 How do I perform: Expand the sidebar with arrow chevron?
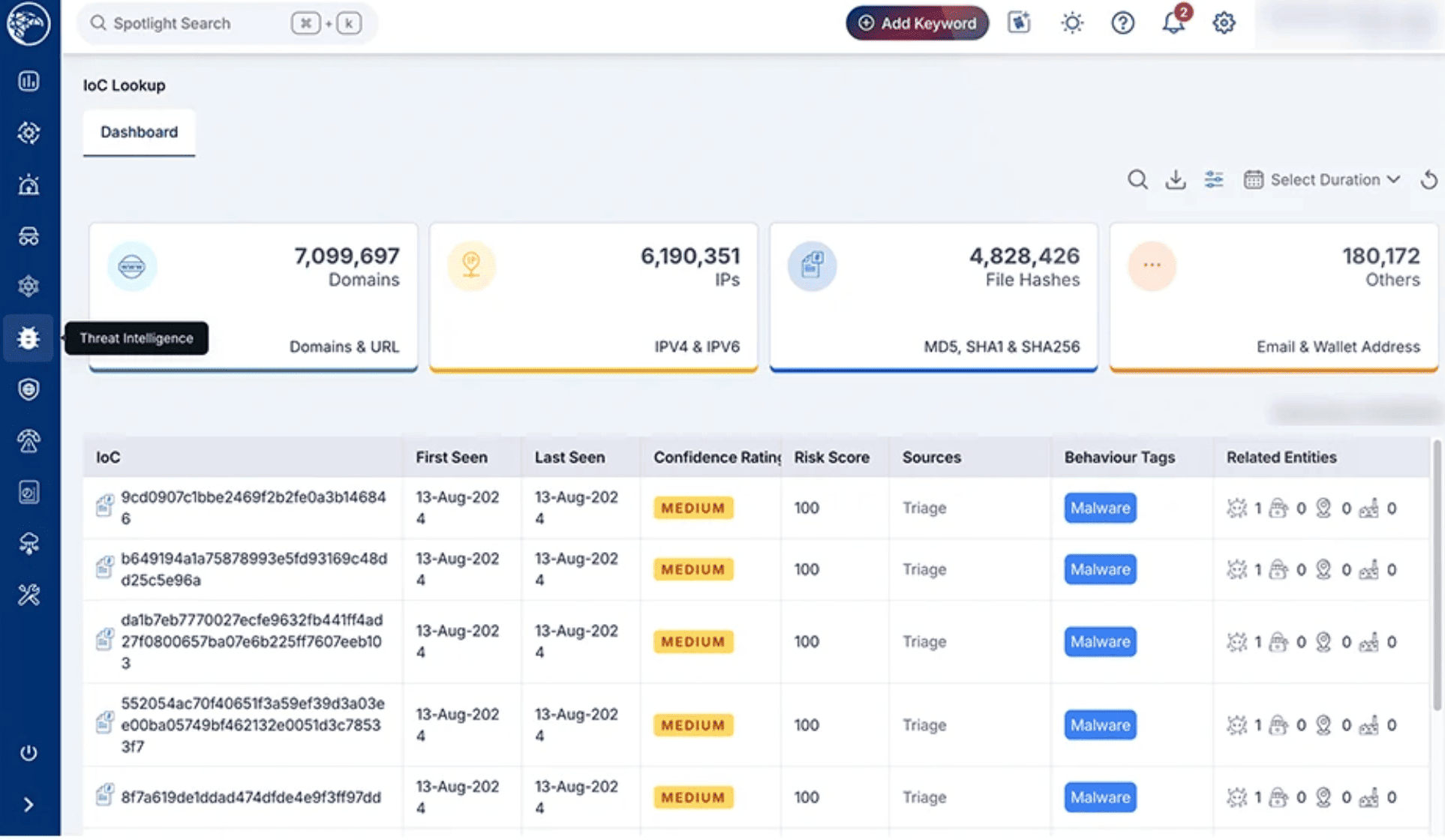(29, 805)
